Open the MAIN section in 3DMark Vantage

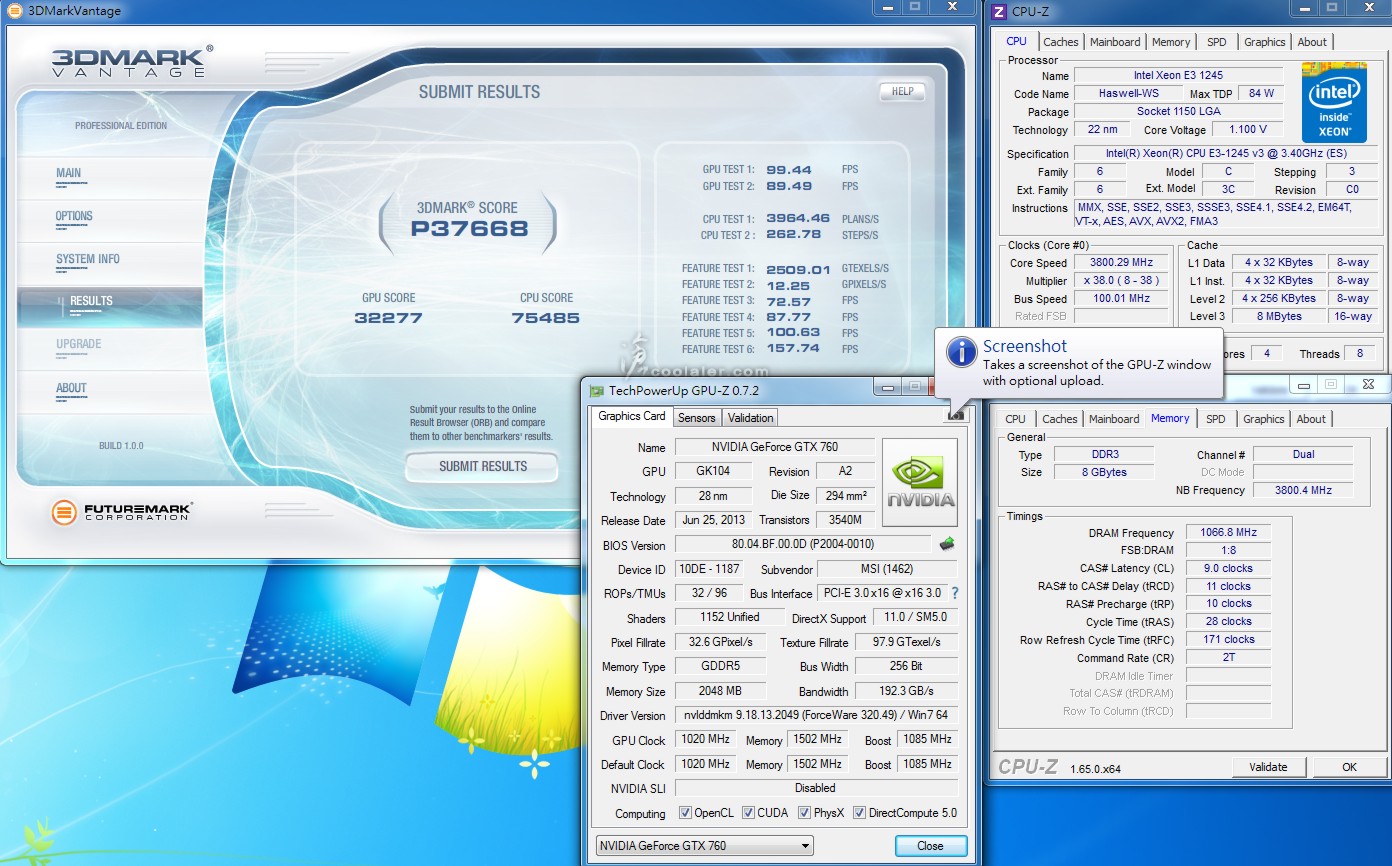pos(69,173)
